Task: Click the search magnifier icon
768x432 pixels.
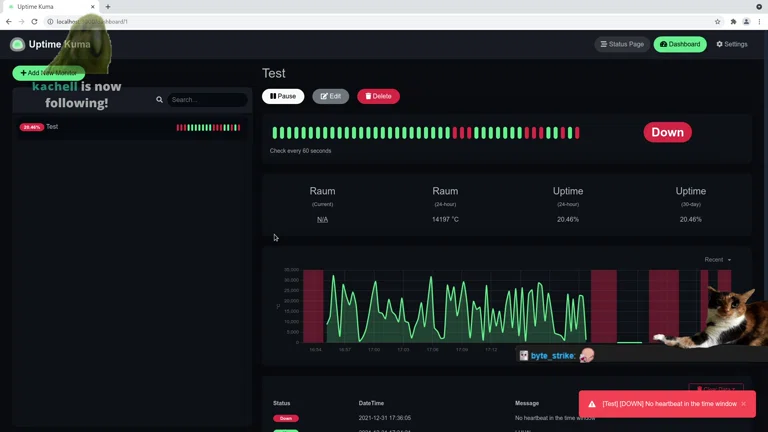Action: click(x=159, y=99)
